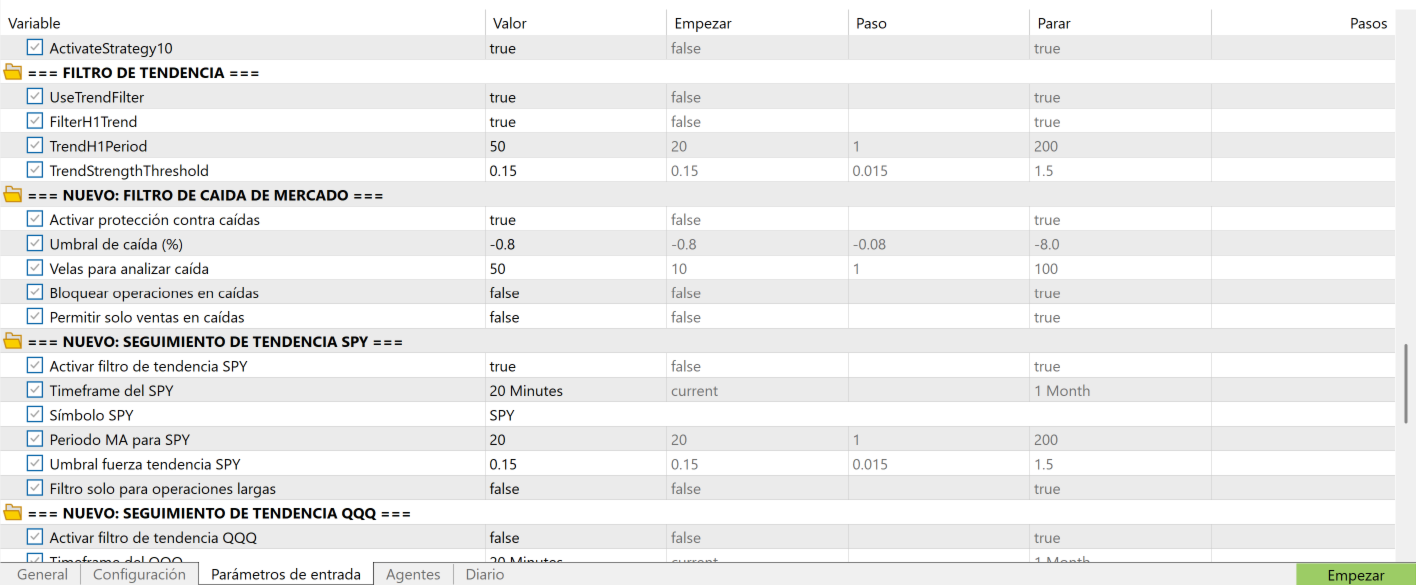Click the SEGUIMIENTO DE TENDENCIA QQQ folder icon
The width and height of the screenshot is (1416, 585).
pyautogui.click(x=13, y=513)
